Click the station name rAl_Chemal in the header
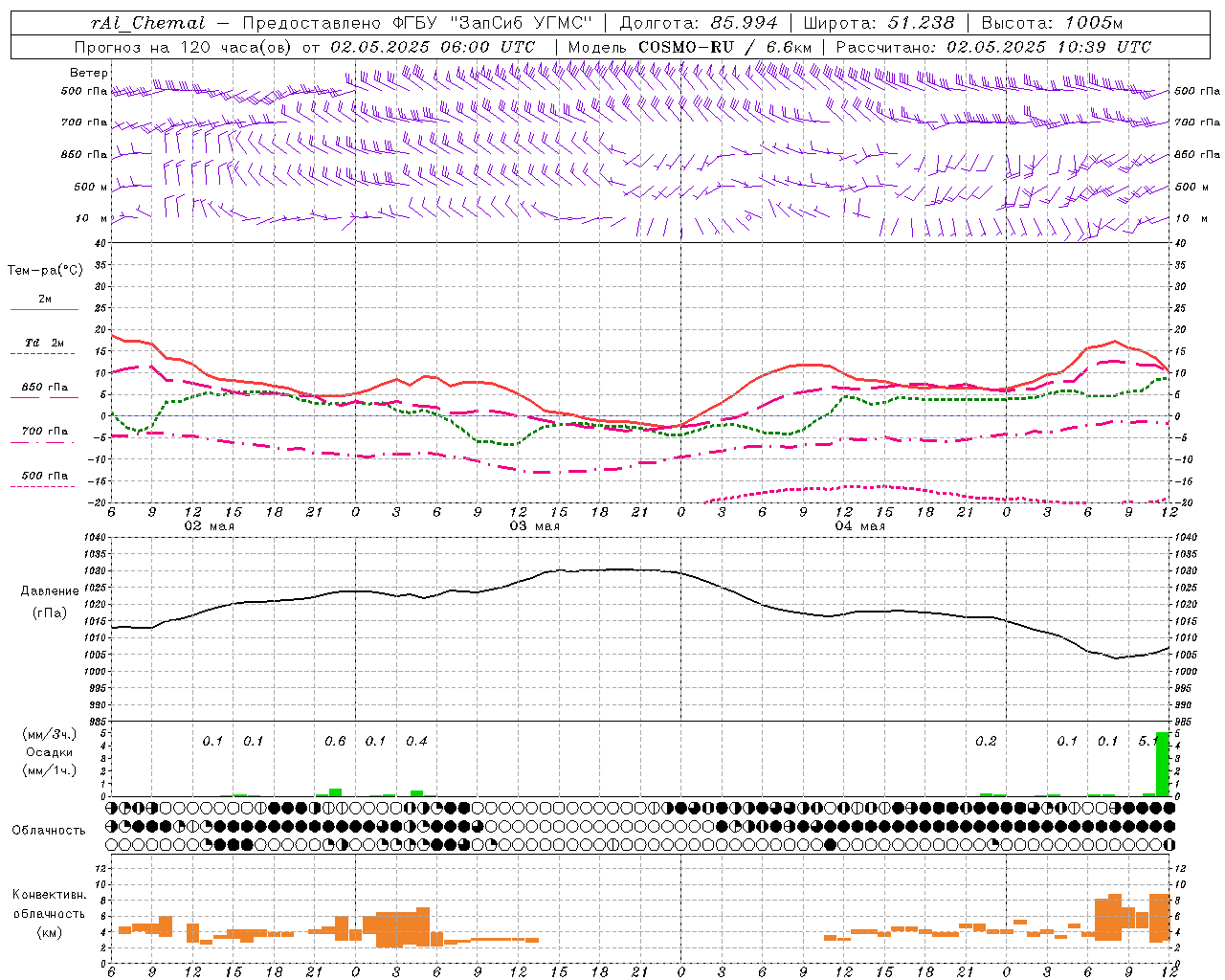The image size is (1225, 980). (148, 23)
